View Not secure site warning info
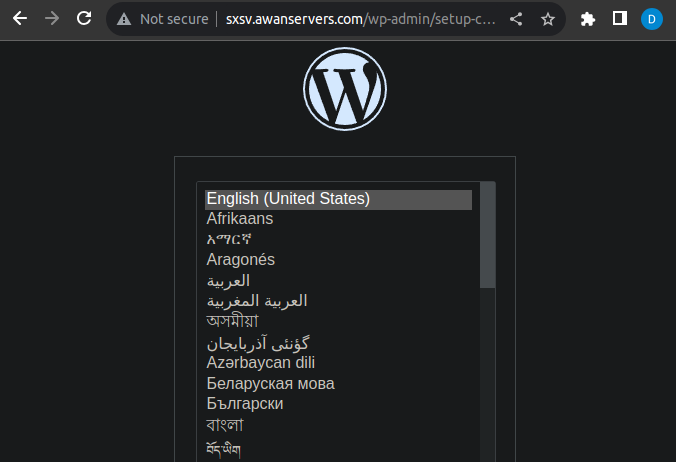The height and width of the screenshot is (462, 676). [x=124, y=19]
